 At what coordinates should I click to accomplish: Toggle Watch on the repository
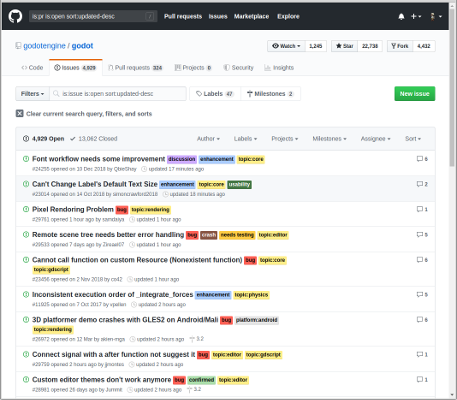tap(286, 46)
